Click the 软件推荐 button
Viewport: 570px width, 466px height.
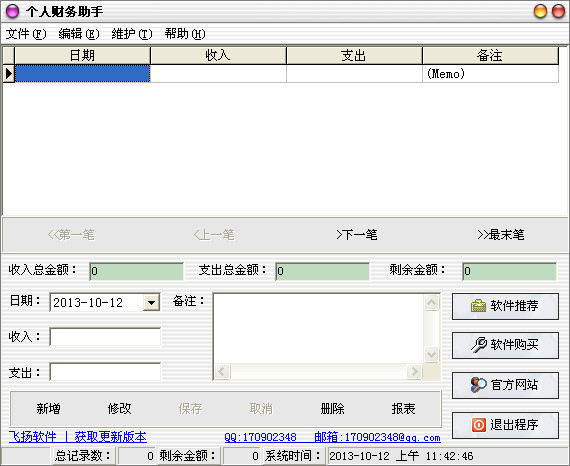(505, 306)
